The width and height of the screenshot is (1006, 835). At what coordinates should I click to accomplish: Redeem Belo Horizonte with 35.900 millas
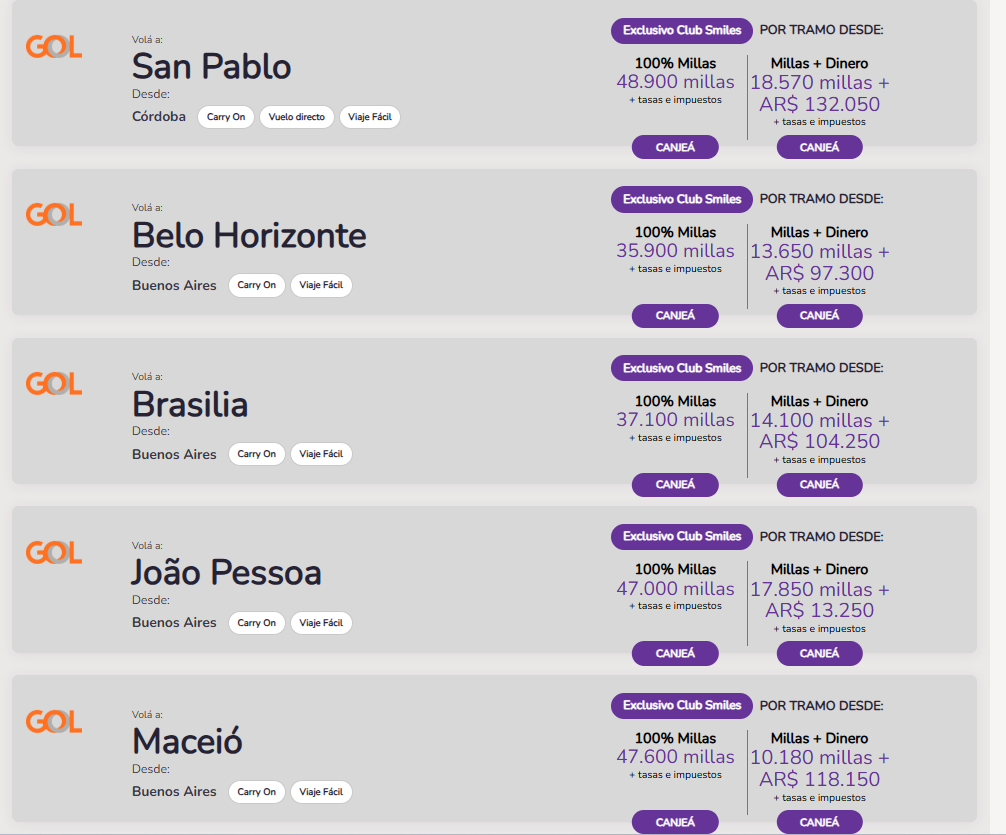pyautogui.click(x=675, y=315)
